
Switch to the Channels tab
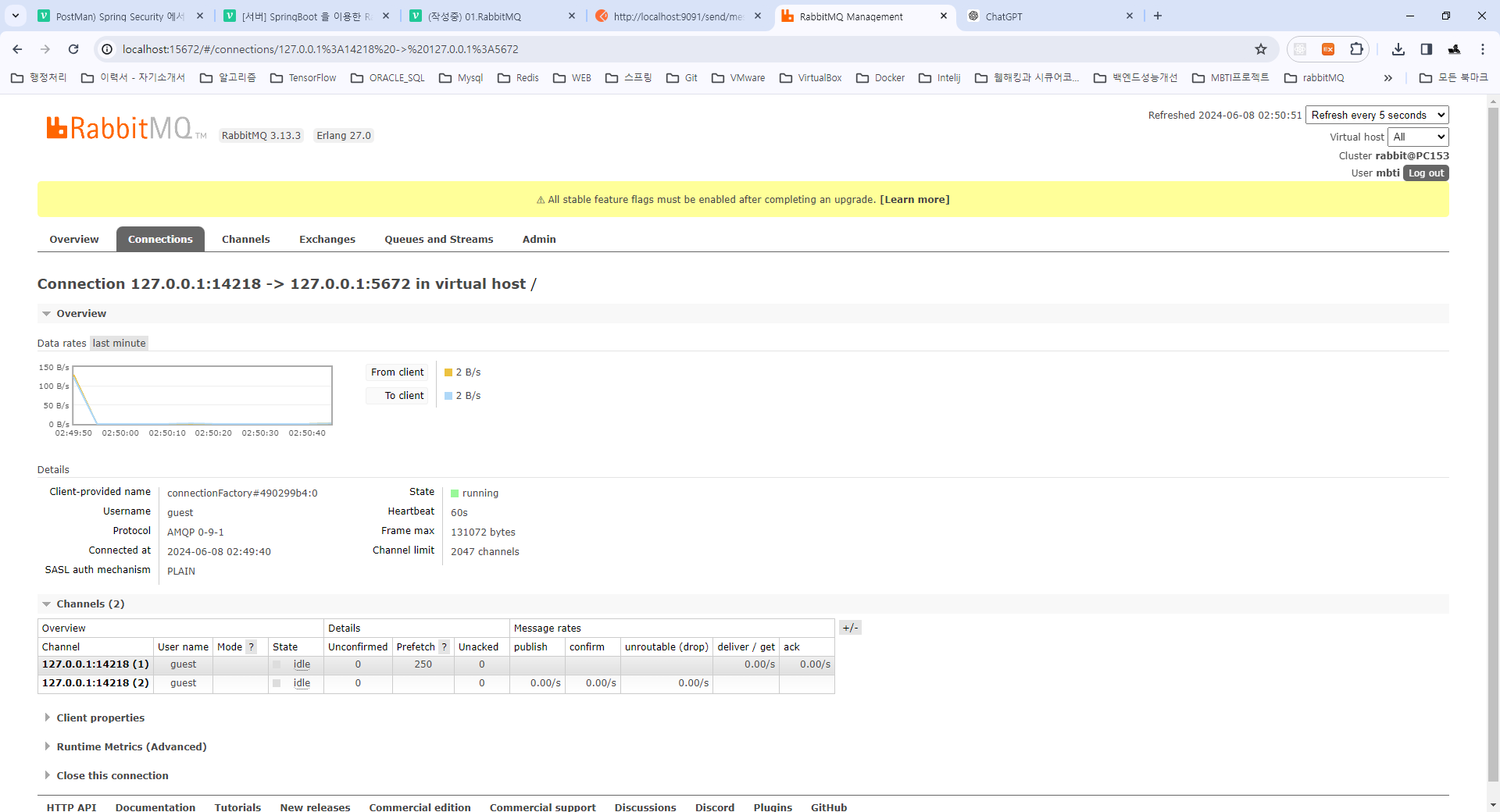pyautogui.click(x=246, y=239)
